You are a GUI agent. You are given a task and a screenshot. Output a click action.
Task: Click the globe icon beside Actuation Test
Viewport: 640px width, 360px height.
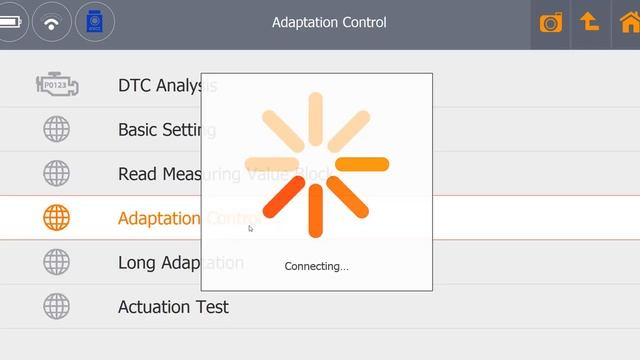tap(56, 306)
